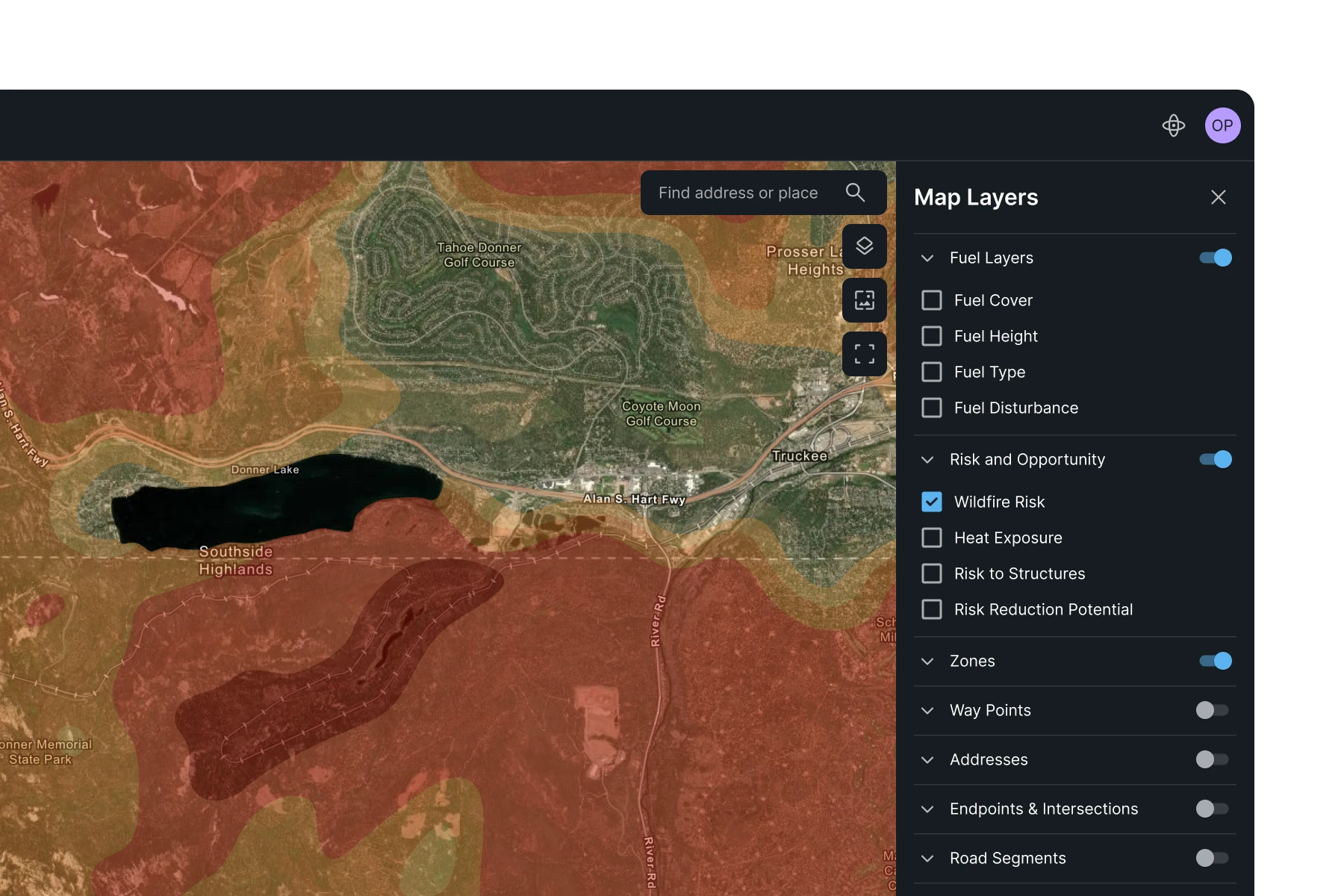Check the Risk to Structures checkbox
Viewport: 1344px width, 896px height.
click(x=932, y=573)
